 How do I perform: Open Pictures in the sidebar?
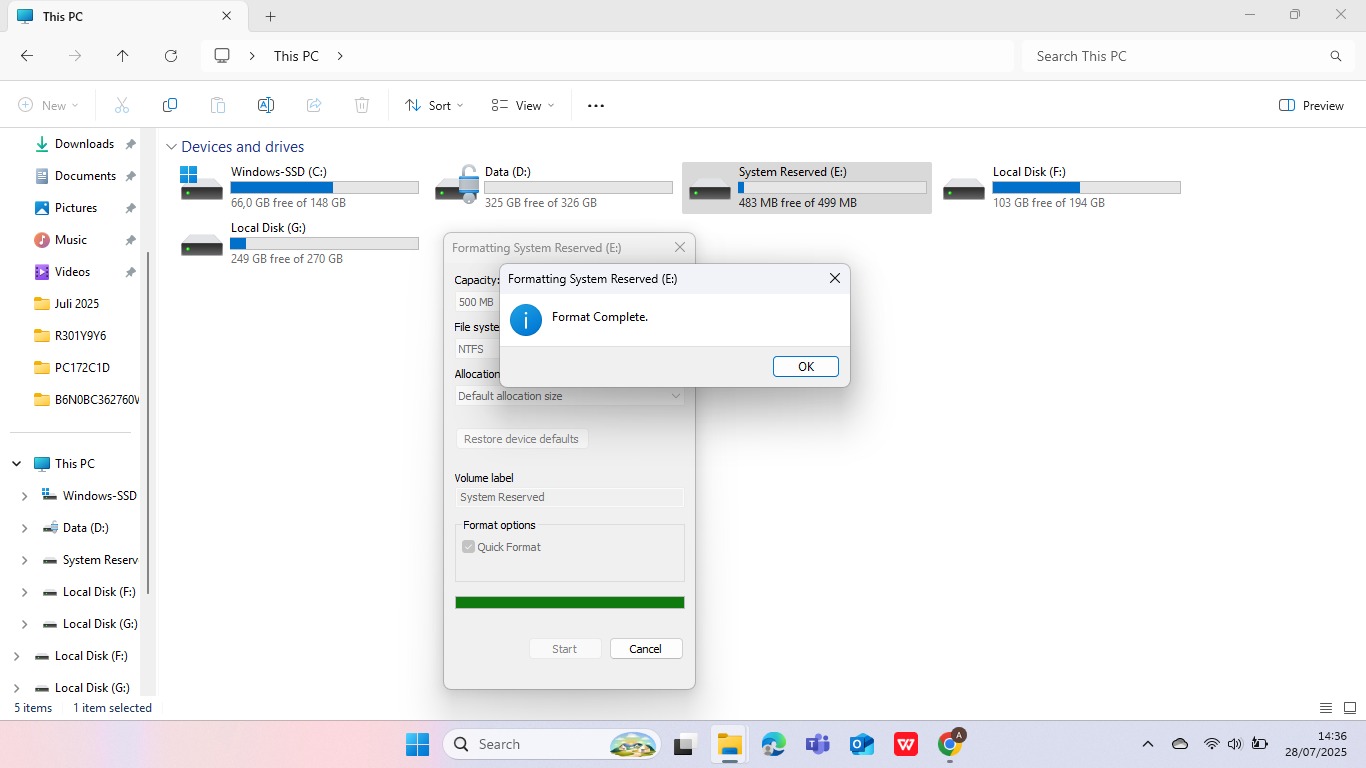click(76, 208)
